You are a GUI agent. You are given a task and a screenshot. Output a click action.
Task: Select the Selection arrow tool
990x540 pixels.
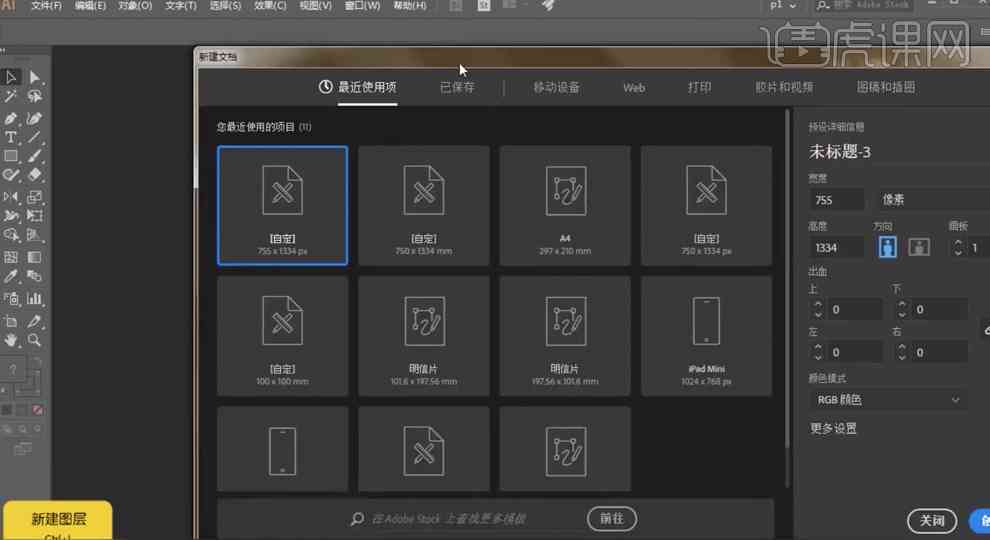[11, 77]
